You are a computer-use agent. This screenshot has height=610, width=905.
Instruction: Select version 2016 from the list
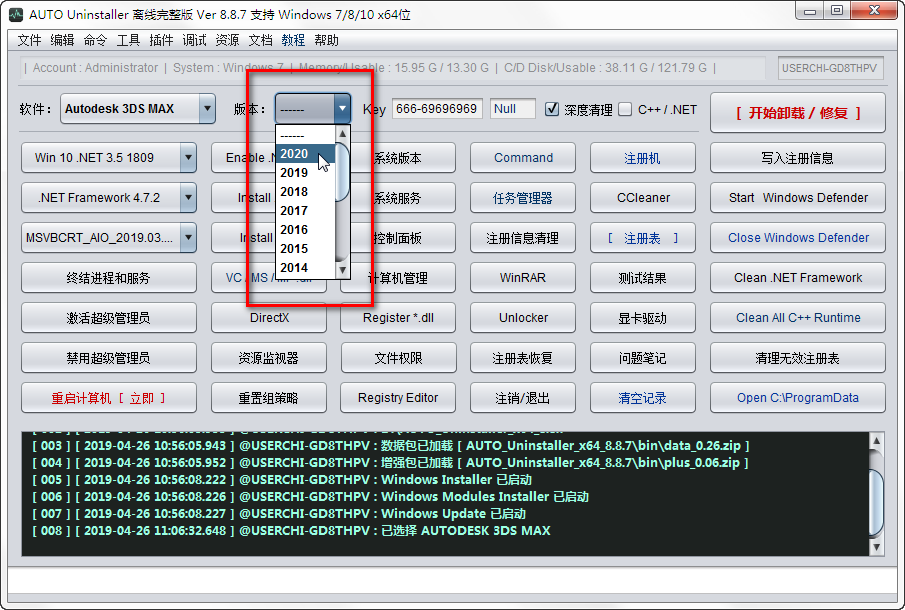(x=305, y=230)
